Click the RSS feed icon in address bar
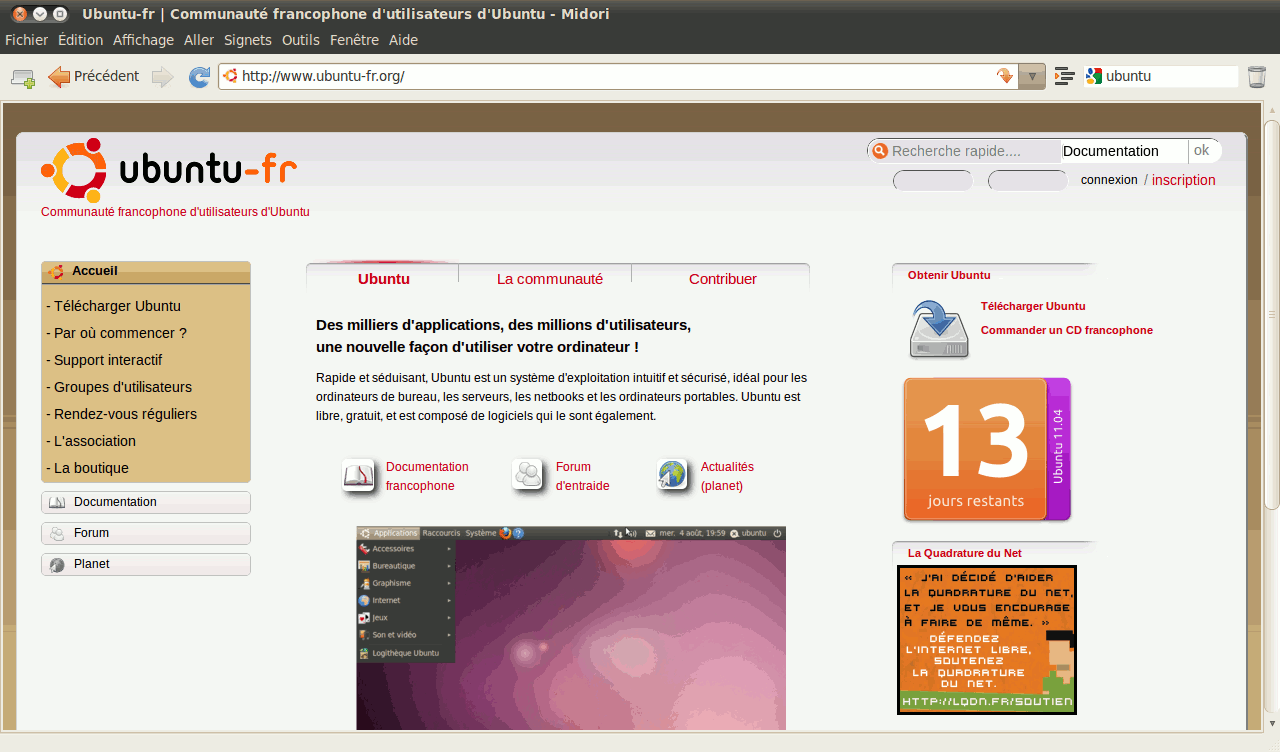Screen dimensions: 1280x752 tap(1005, 76)
